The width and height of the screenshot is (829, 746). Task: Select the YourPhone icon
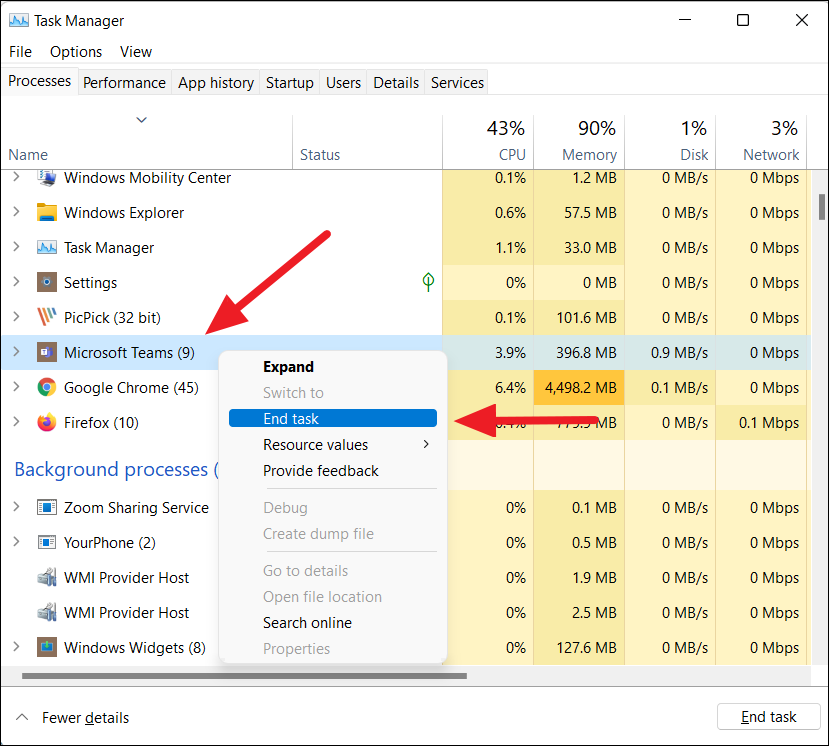(x=47, y=542)
